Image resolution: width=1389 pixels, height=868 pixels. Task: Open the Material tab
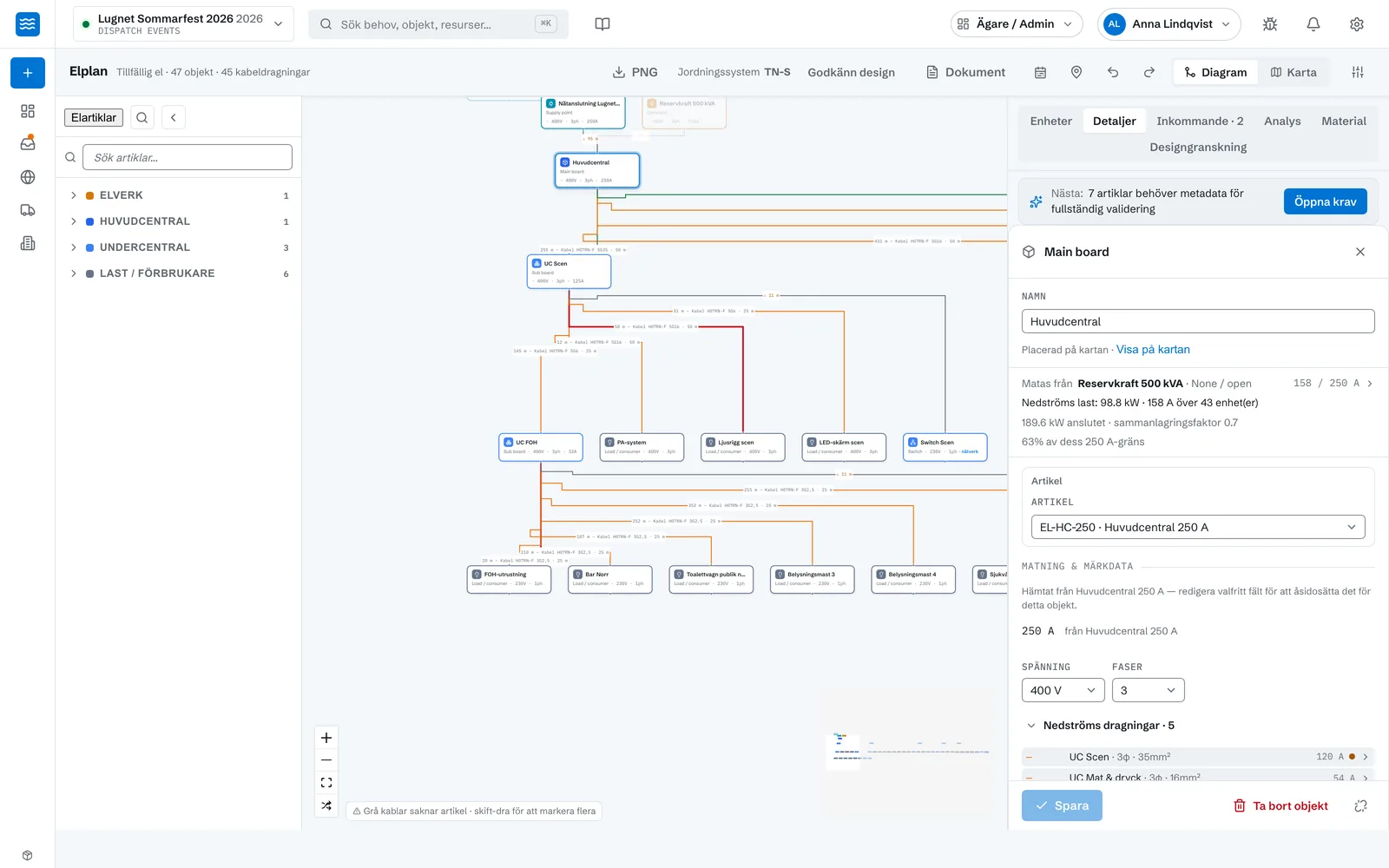coord(1344,121)
